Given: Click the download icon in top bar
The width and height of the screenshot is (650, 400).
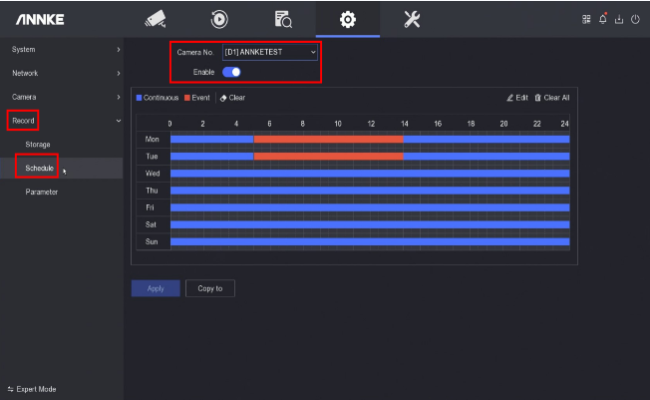Looking at the screenshot, I should 620,19.
